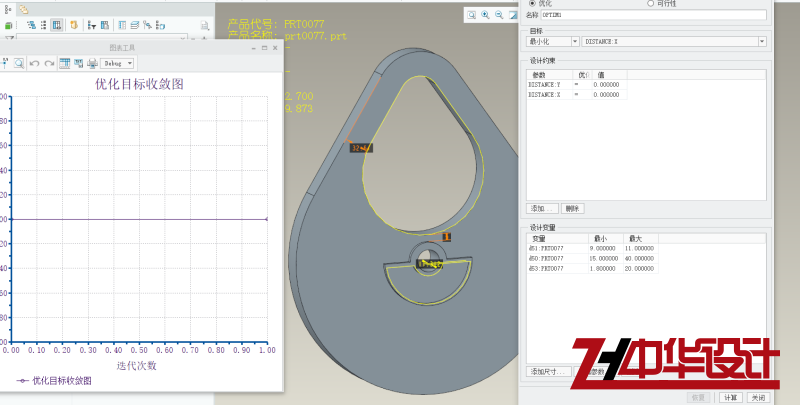Click the 名称 input field containing OPTIM1

pos(658,16)
